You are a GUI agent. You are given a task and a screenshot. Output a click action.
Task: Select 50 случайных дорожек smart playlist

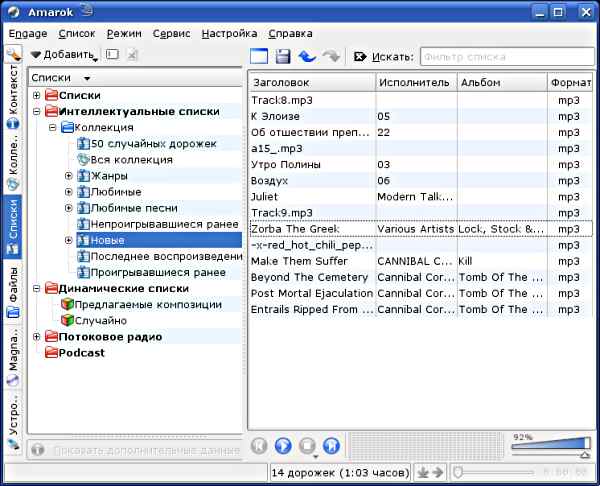point(147,144)
